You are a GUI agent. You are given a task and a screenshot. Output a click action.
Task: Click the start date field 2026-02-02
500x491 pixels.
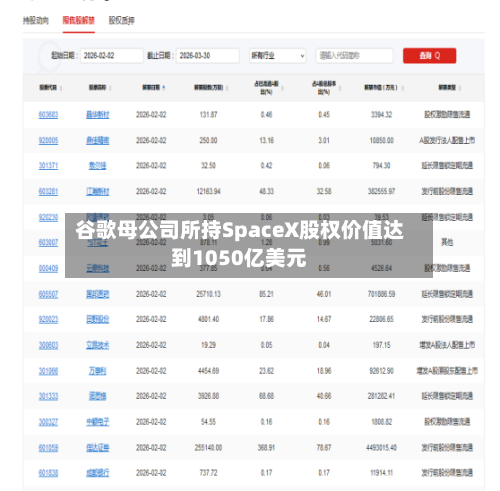[x=112, y=55]
